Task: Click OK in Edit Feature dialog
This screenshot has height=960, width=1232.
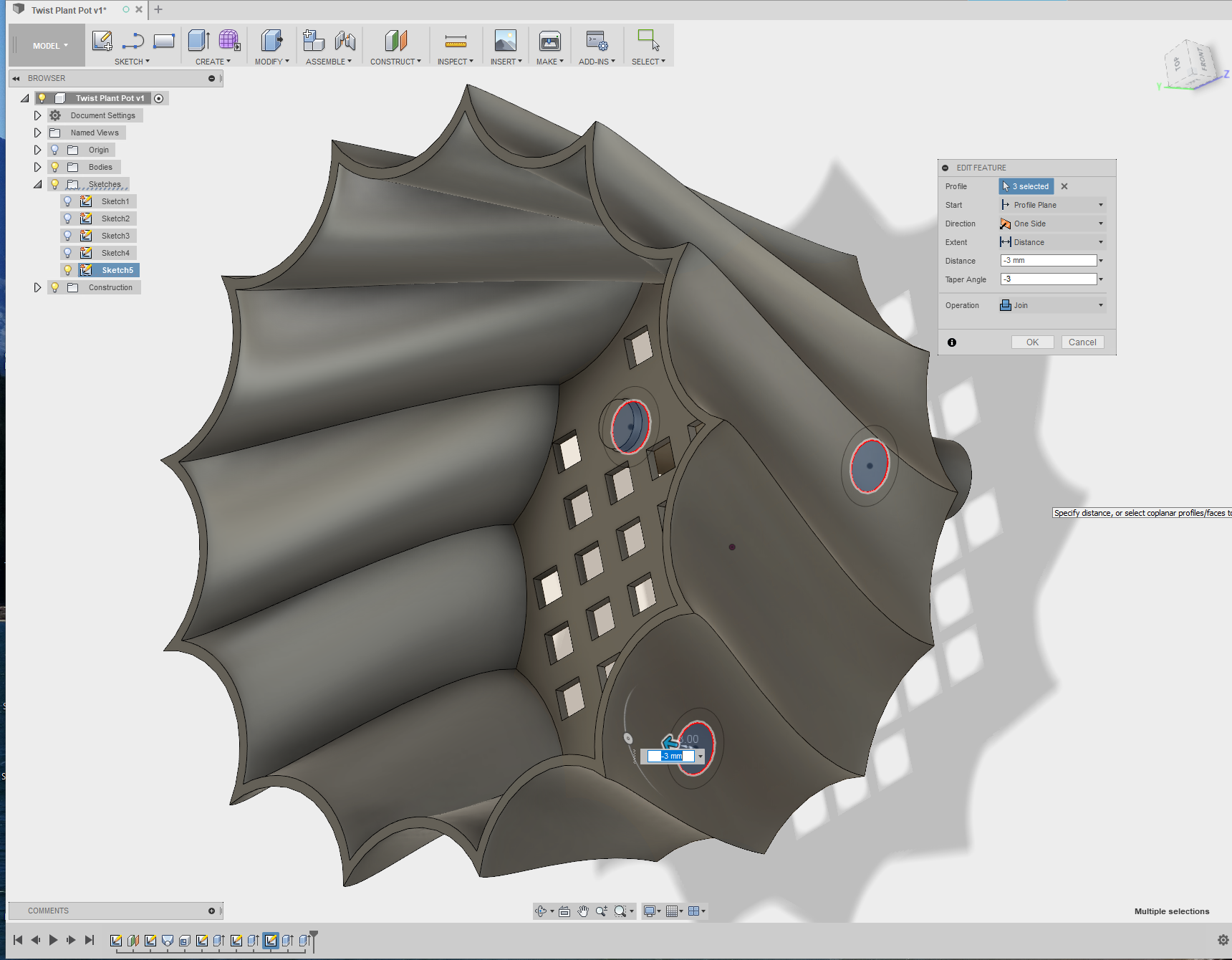Action: (x=1032, y=342)
